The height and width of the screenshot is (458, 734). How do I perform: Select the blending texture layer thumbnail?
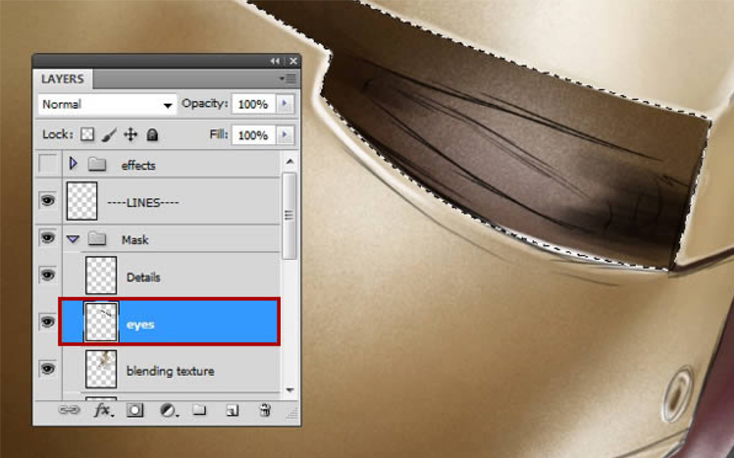click(101, 369)
